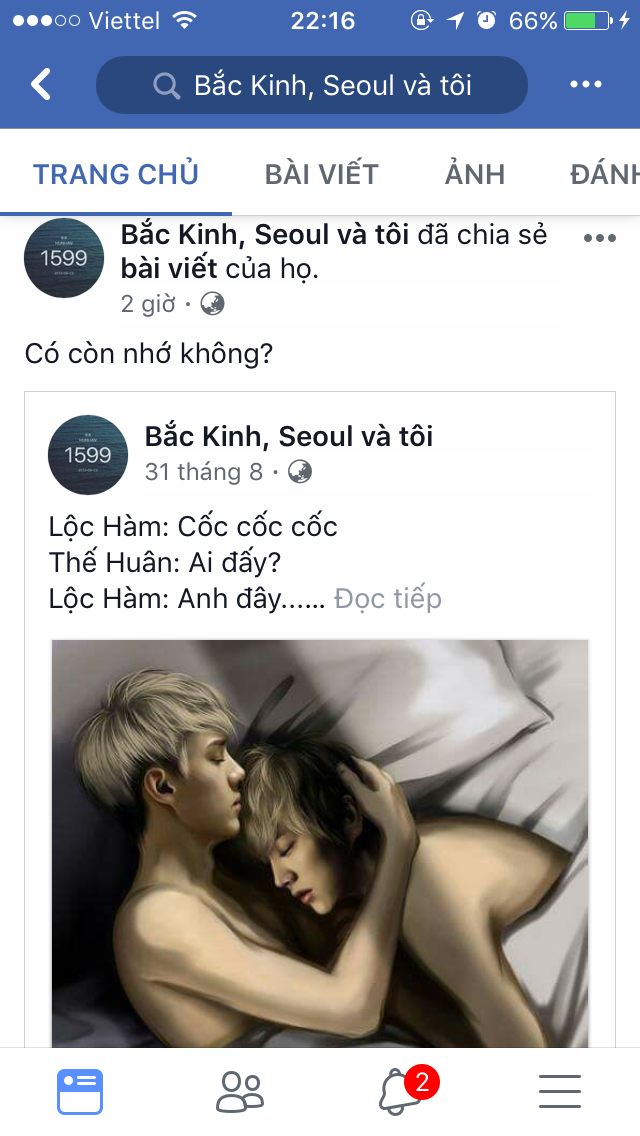The width and height of the screenshot is (640, 1136).
Task: Tap the back arrow in header
Action: (41, 84)
